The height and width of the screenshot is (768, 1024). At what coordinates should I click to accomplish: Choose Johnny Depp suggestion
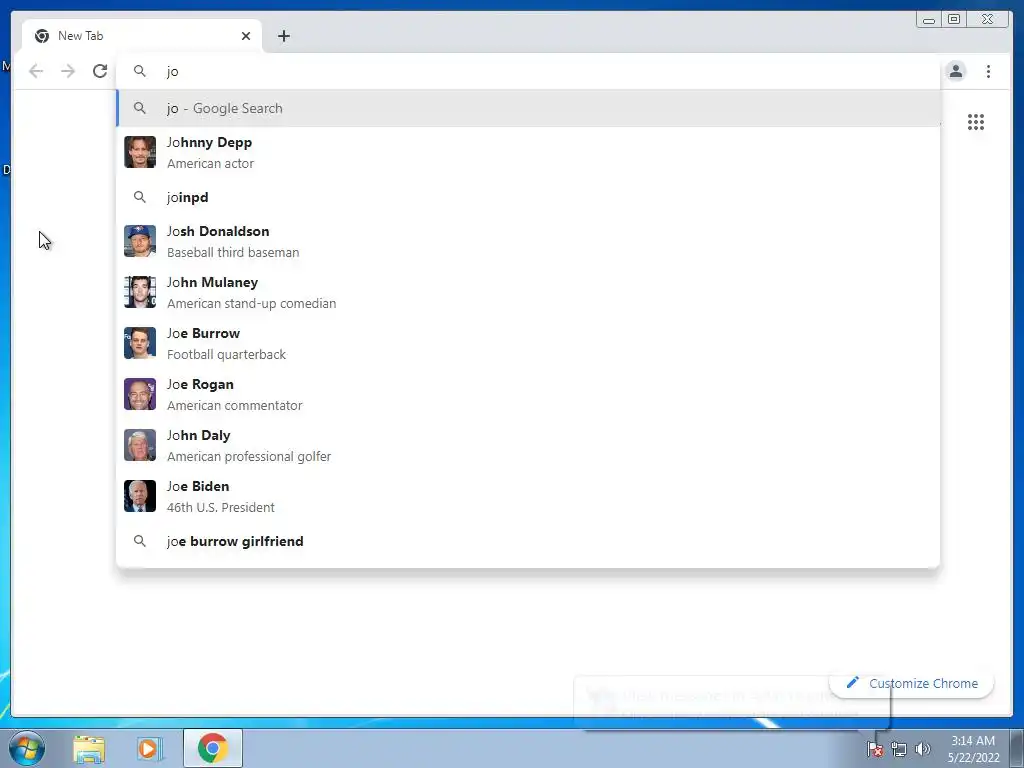(x=528, y=152)
